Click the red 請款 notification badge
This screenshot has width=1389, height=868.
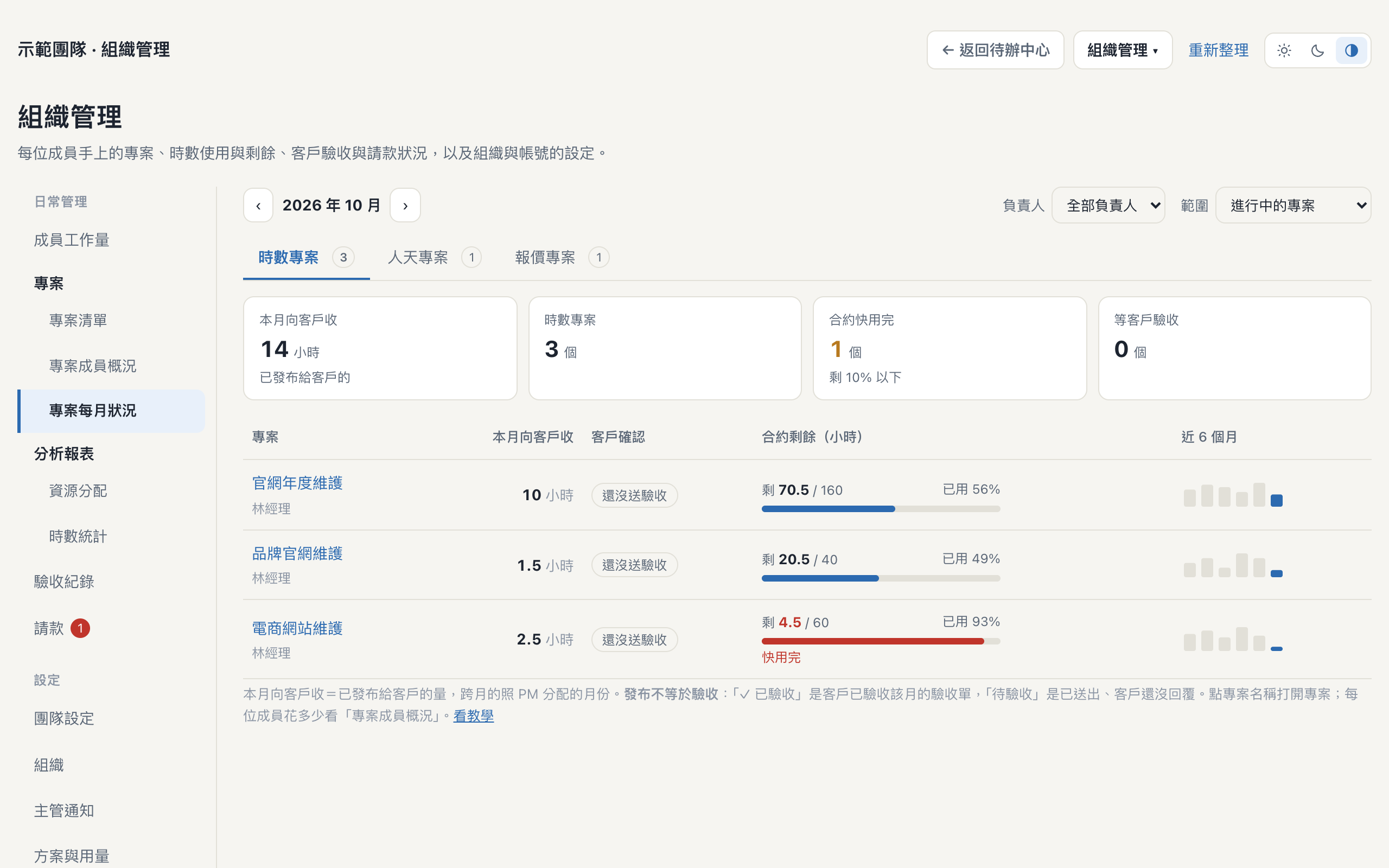[x=80, y=628]
